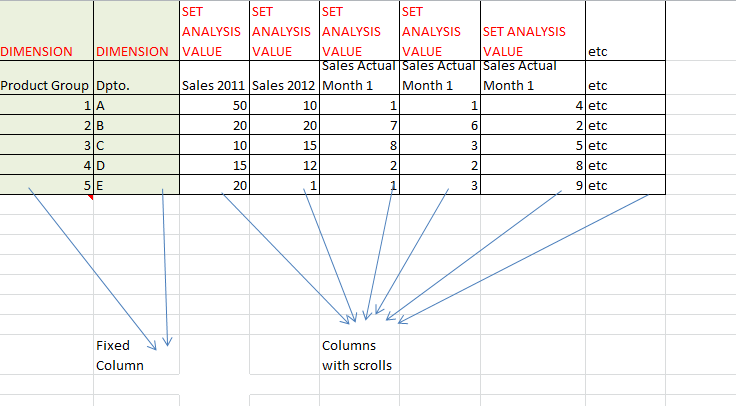Screen dimensions: 736x406
Task: Click Sales 2012 value 15 for department C
Action: [284, 145]
